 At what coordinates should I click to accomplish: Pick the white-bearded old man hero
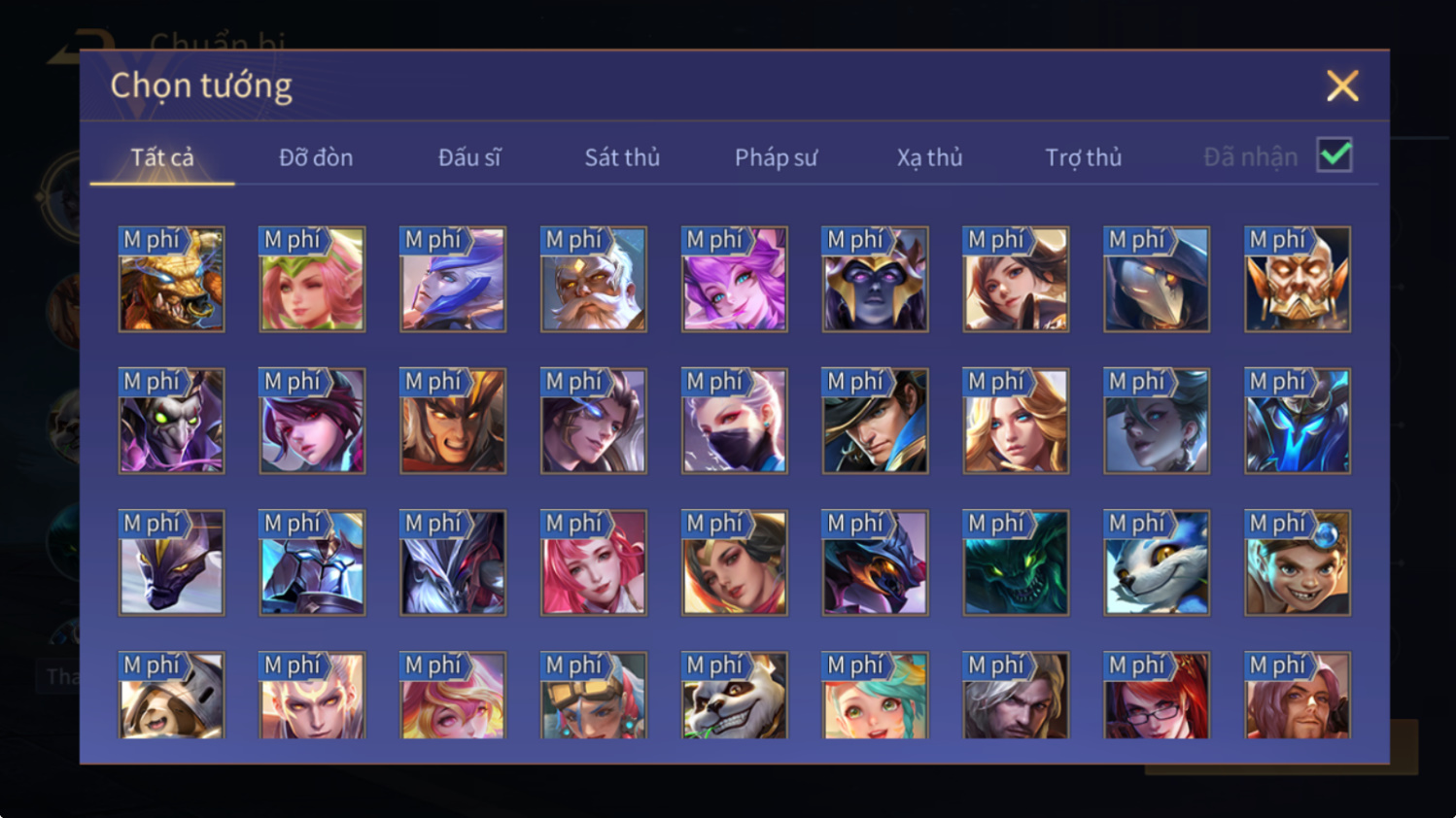pyautogui.click(x=594, y=280)
